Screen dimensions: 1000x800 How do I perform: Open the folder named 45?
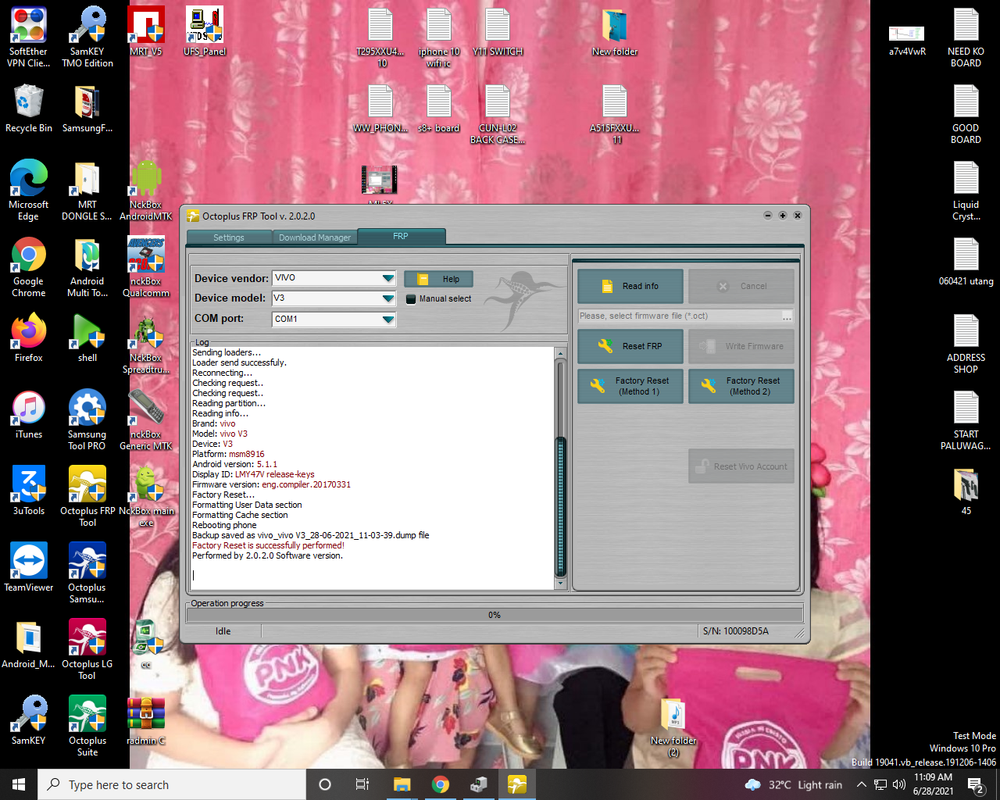(966, 491)
